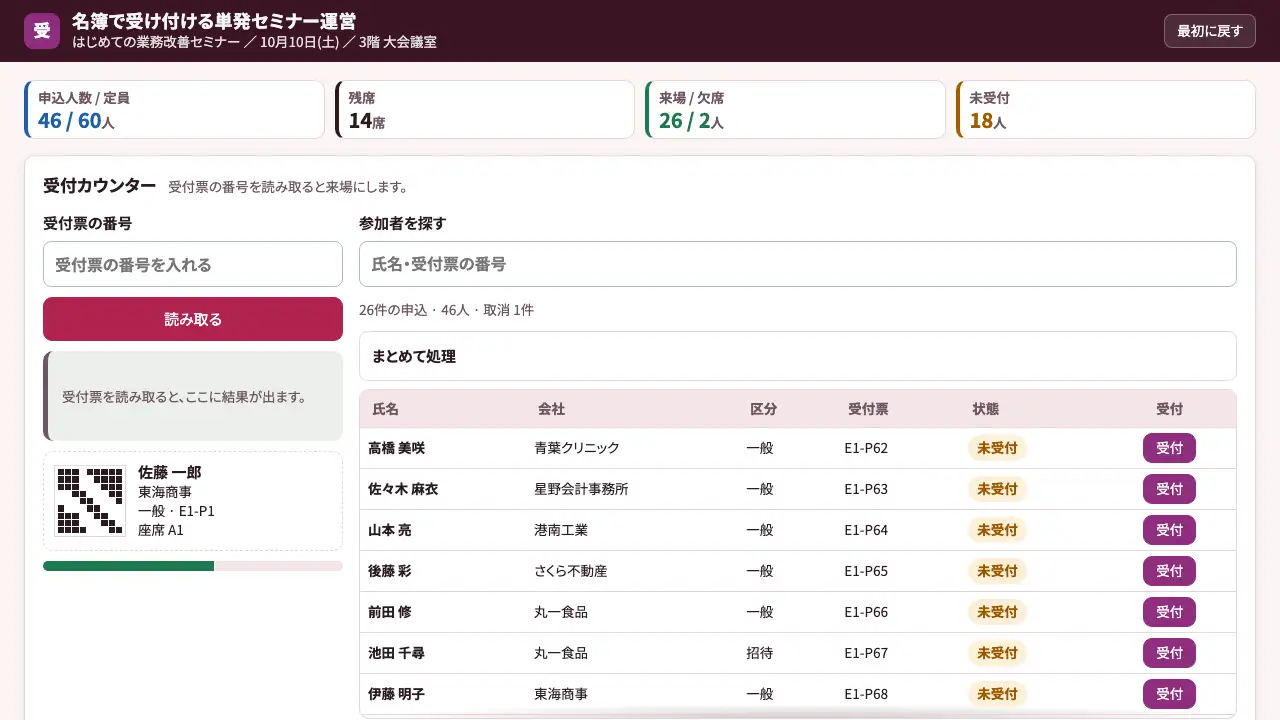Click the 状態 column header
The height and width of the screenshot is (720, 1280).
(x=985, y=409)
